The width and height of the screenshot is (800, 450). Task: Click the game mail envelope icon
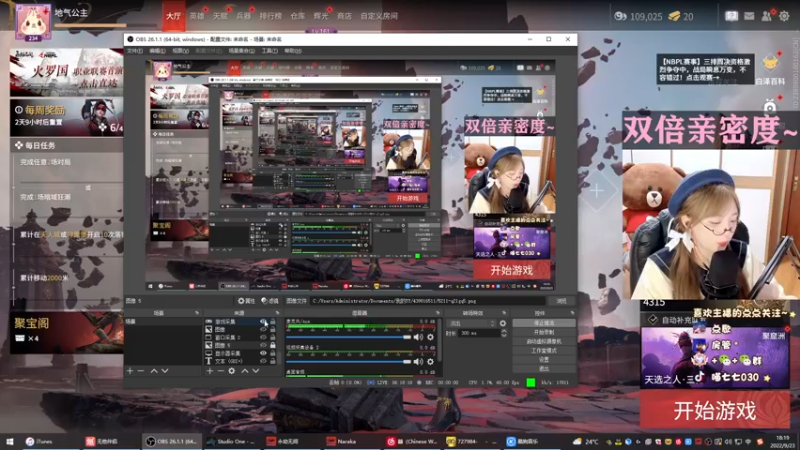(x=749, y=16)
